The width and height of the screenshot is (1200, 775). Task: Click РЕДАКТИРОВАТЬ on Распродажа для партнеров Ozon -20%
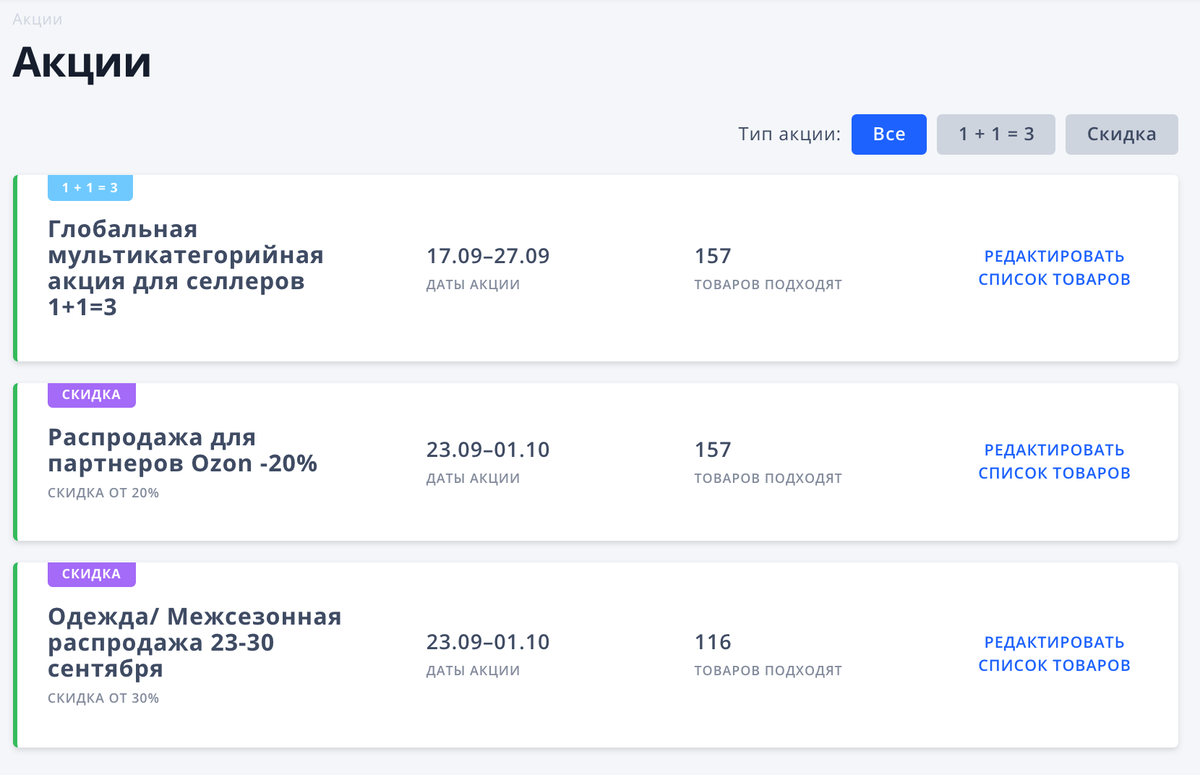coord(1054,450)
